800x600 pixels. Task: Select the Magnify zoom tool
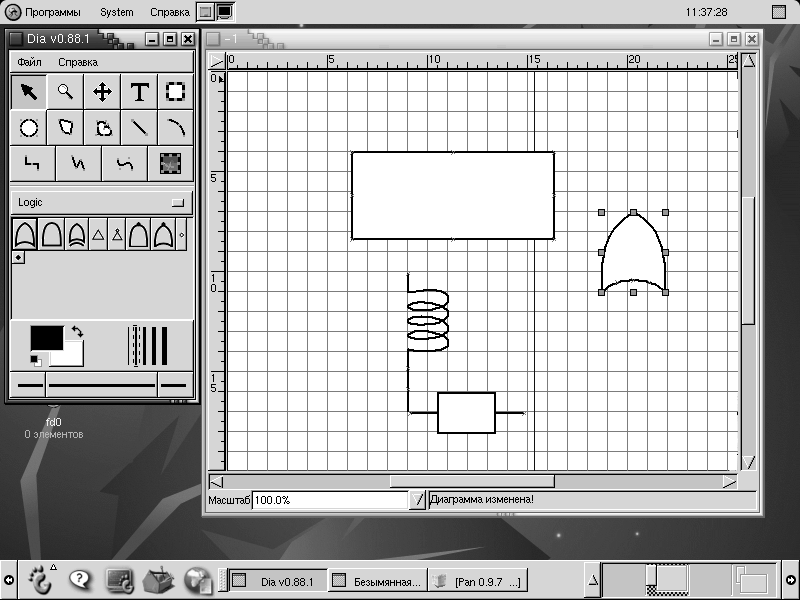65,92
